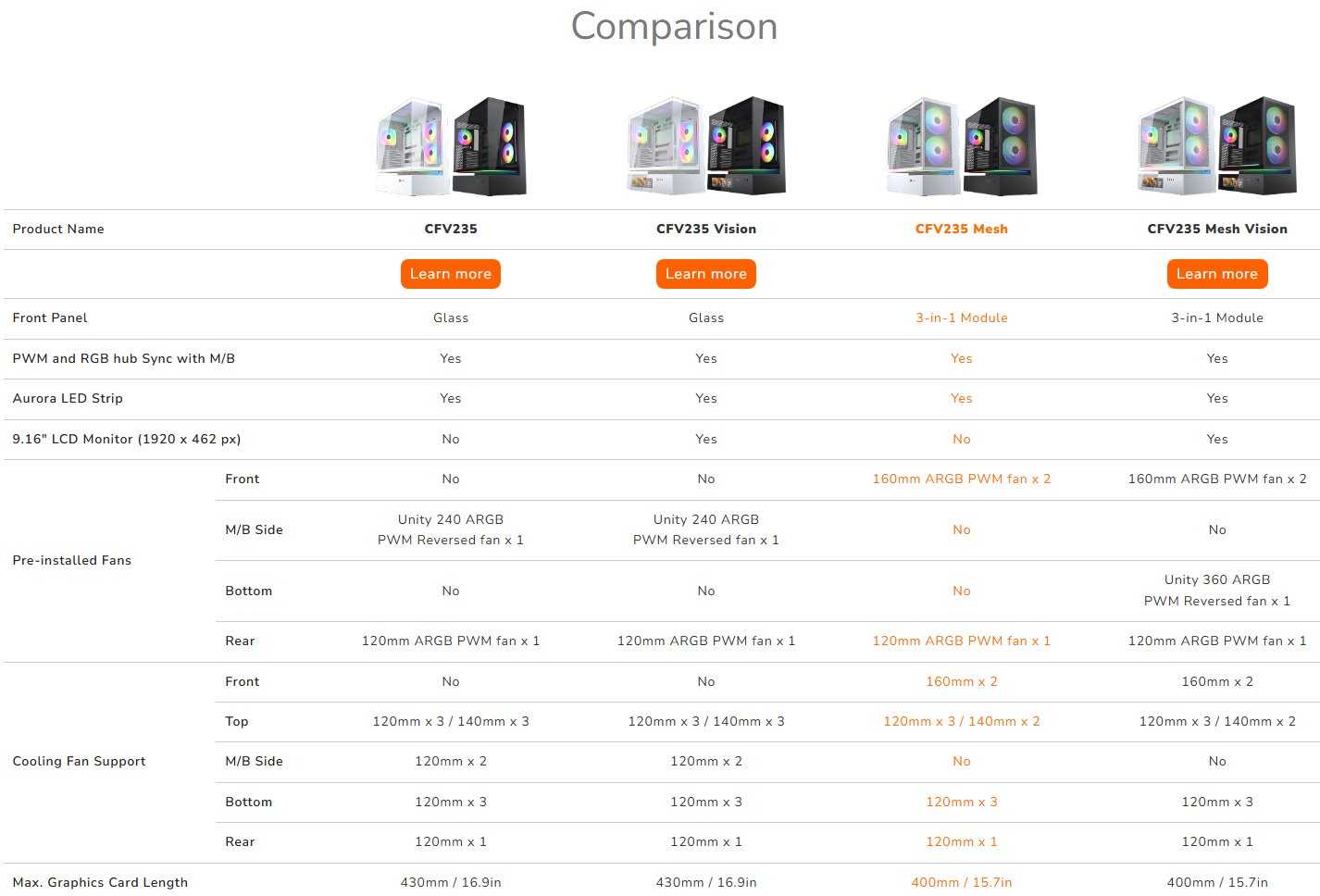Image resolution: width=1320 pixels, height=896 pixels.
Task: Click the CFV235 Vision product image
Action: click(706, 146)
